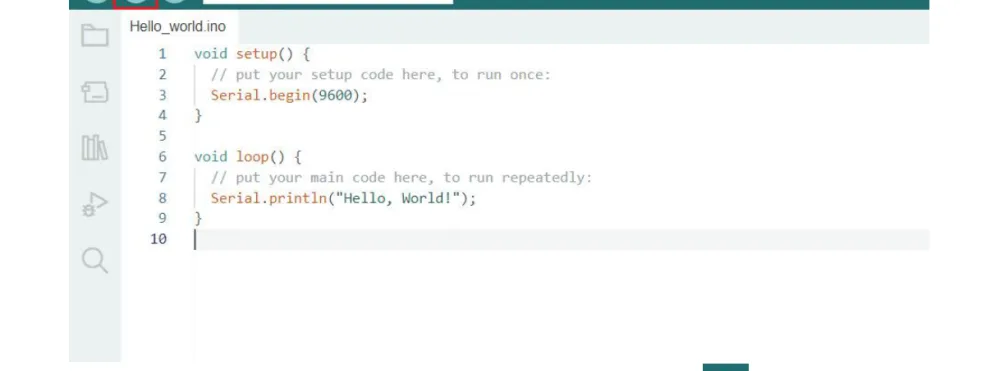Open the Library Manager books icon
1000x371 pixels.
click(x=95, y=147)
